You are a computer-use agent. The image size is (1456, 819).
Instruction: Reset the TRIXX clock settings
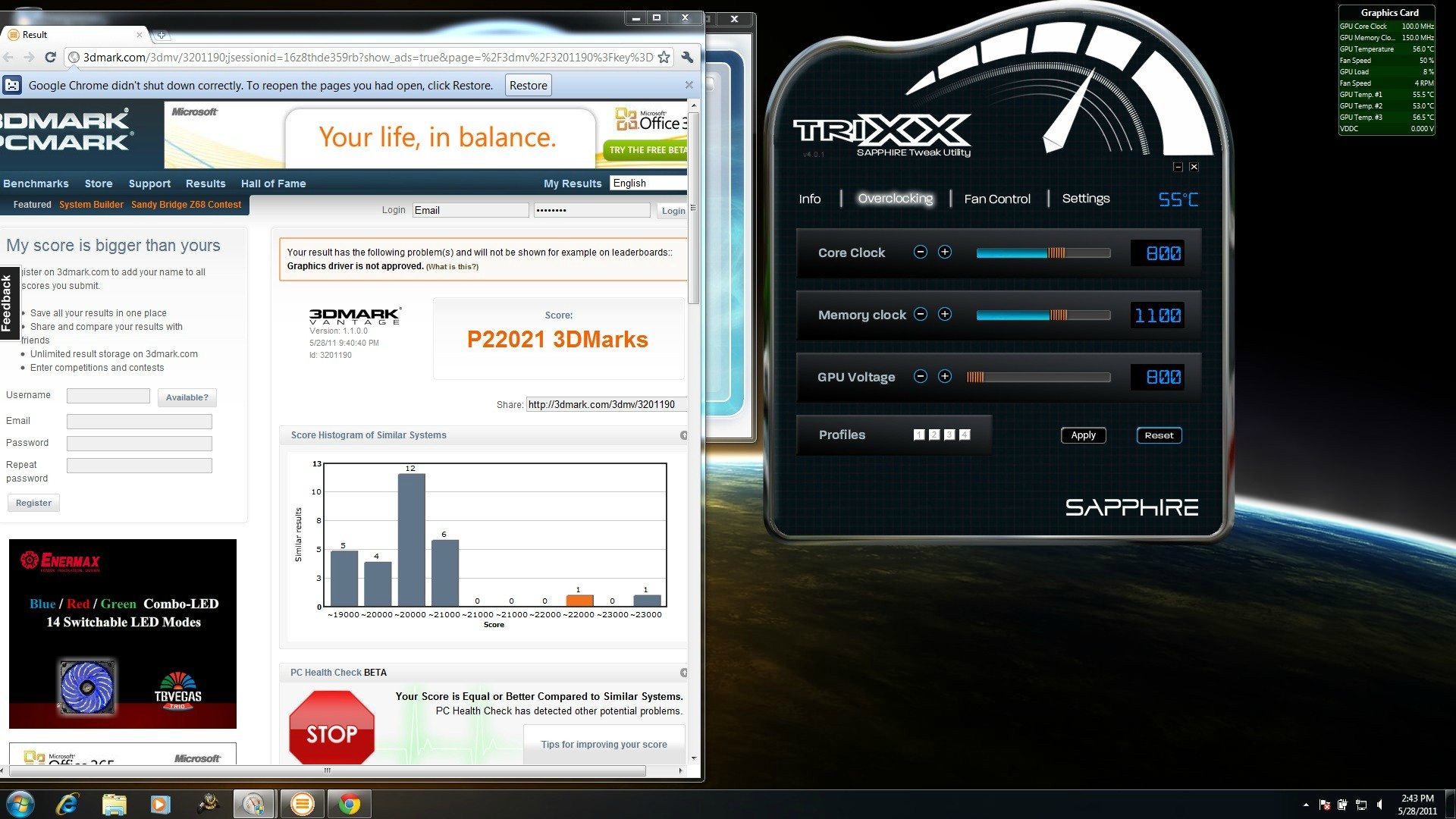(x=1159, y=435)
